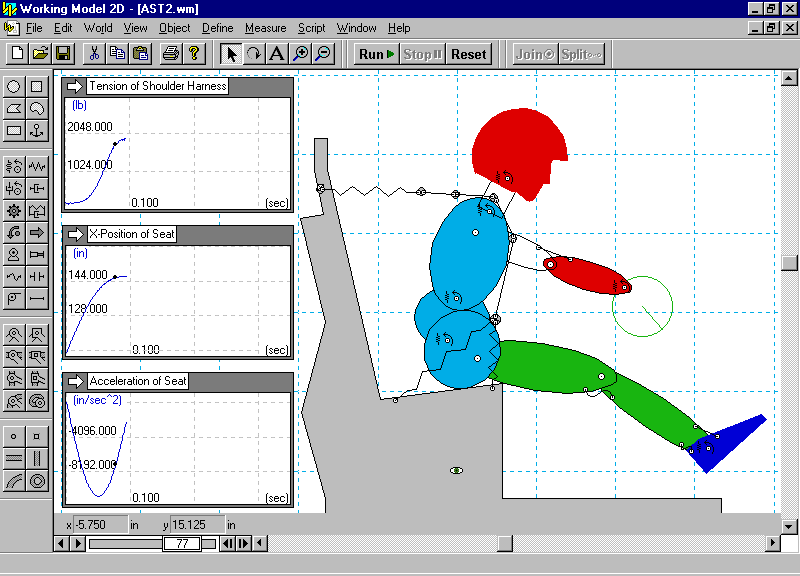This screenshot has width=800, height=576.
Task: Select the Curved polygon tool
Action: point(37,109)
